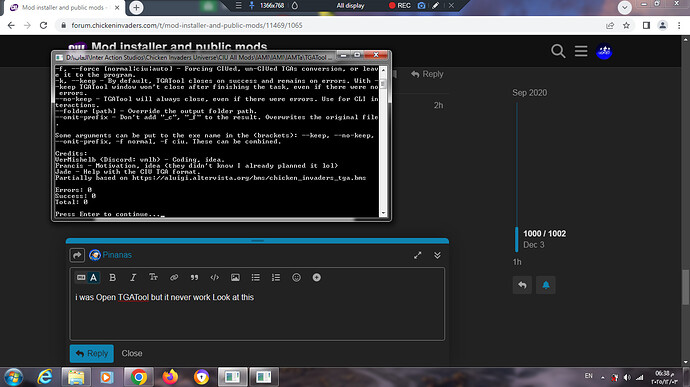Image resolution: width=690 pixels, height=387 pixels.
Task: Close the composer draft
Action: [x=132, y=354]
